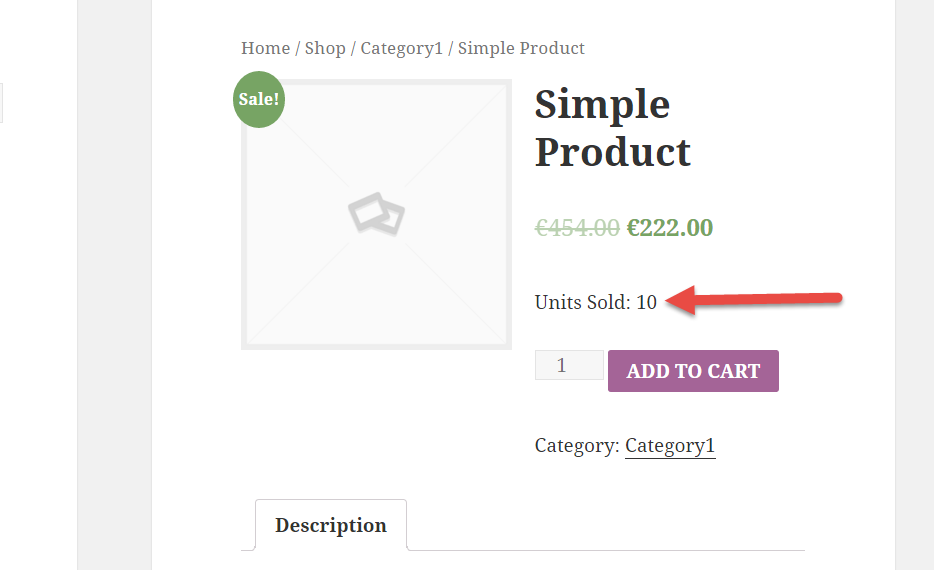Click the Simple Product title heading
This screenshot has width=934, height=570.
(612, 128)
